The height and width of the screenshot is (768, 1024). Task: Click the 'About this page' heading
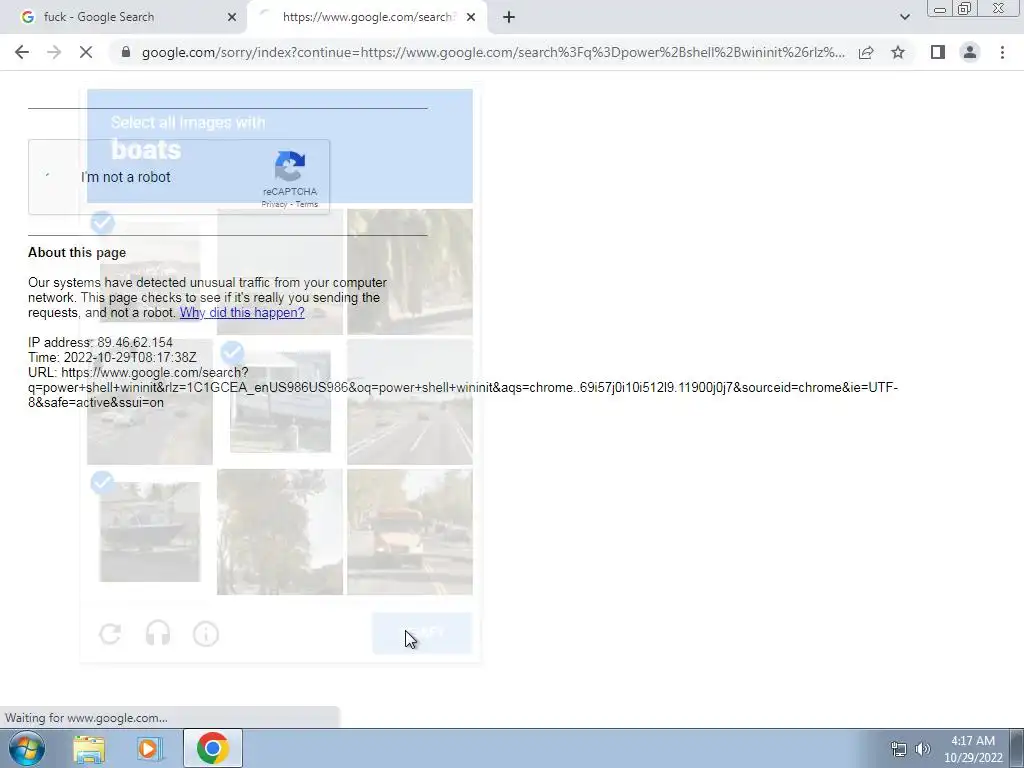(x=77, y=253)
